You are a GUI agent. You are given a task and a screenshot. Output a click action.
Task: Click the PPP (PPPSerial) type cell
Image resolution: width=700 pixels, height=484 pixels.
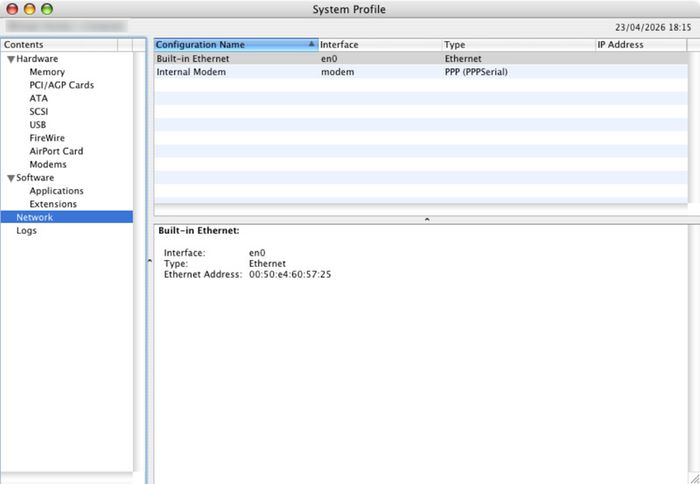pyautogui.click(x=476, y=72)
